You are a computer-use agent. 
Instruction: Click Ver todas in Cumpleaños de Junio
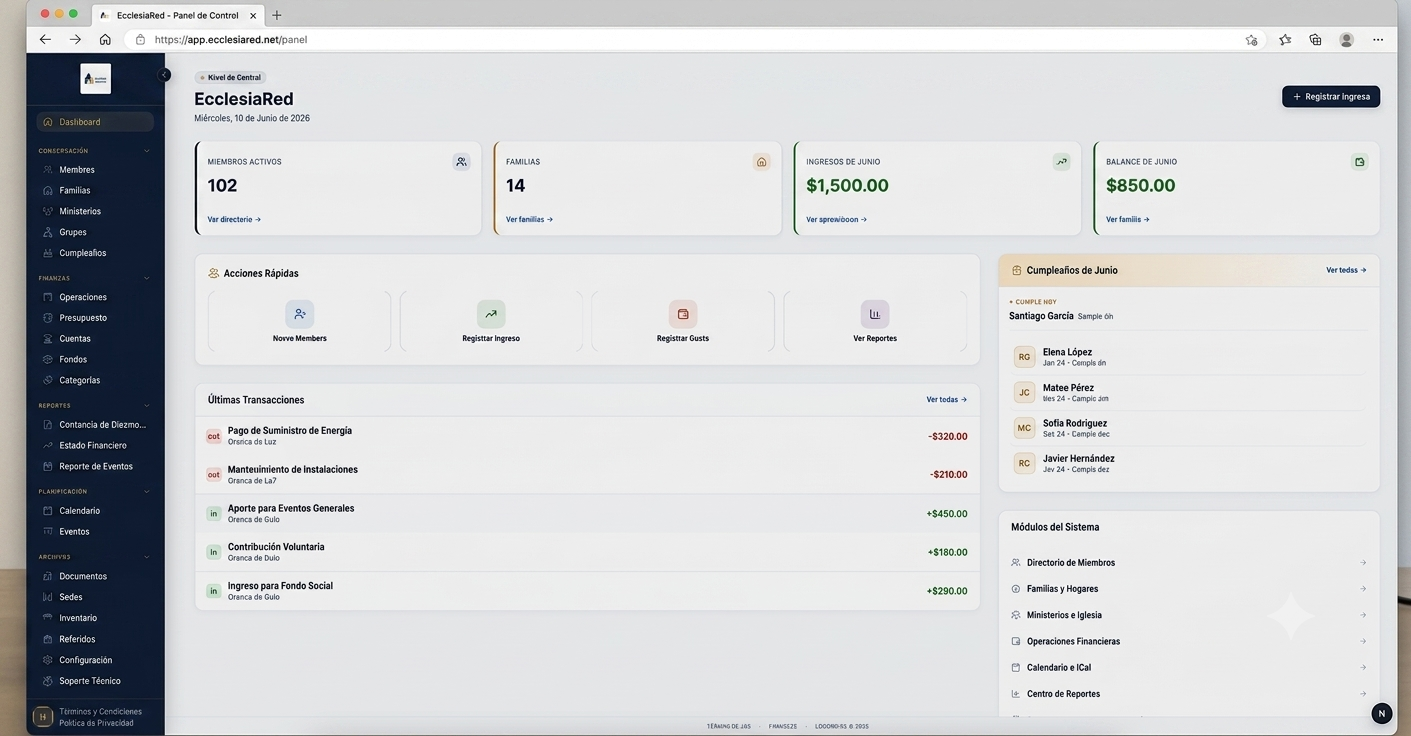coord(1346,270)
